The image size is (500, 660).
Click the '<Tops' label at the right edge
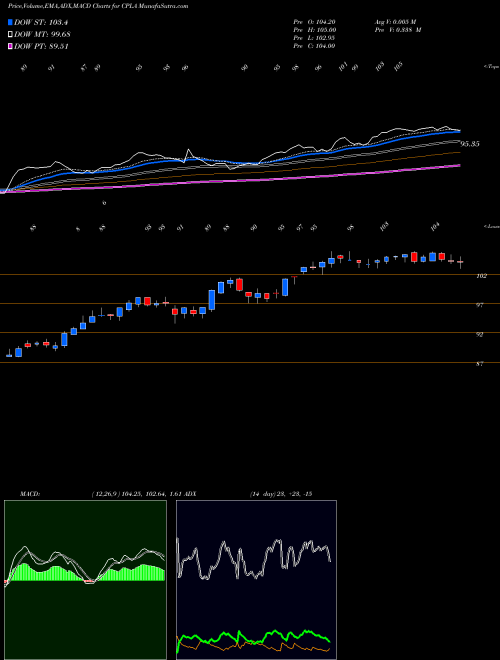491,67
